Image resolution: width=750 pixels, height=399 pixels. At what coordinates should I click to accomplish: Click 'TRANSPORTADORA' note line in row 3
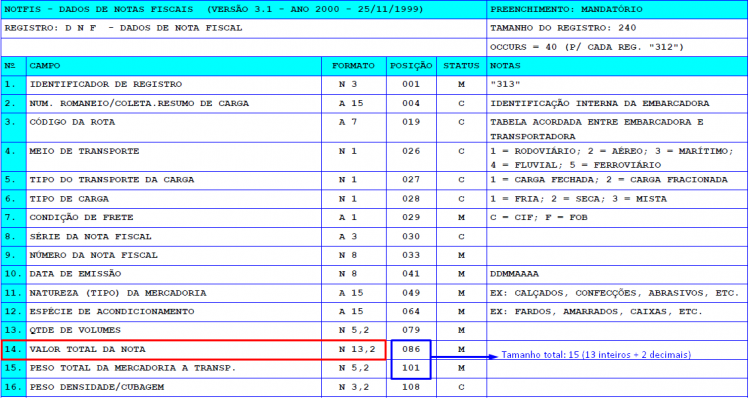coord(533,136)
